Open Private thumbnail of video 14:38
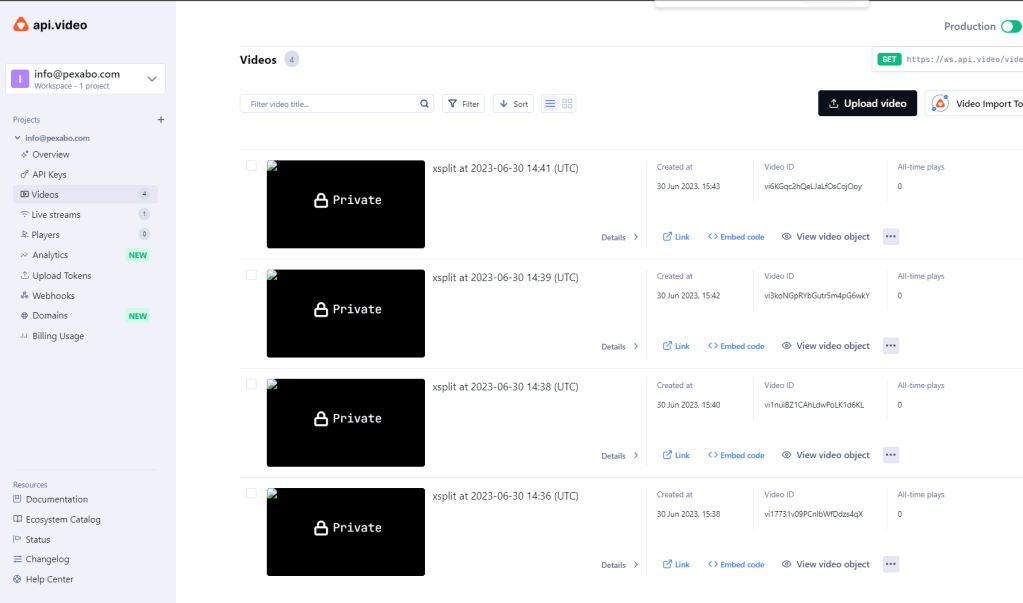The width and height of the screenshot is (1023, 603). click(346, 423)
